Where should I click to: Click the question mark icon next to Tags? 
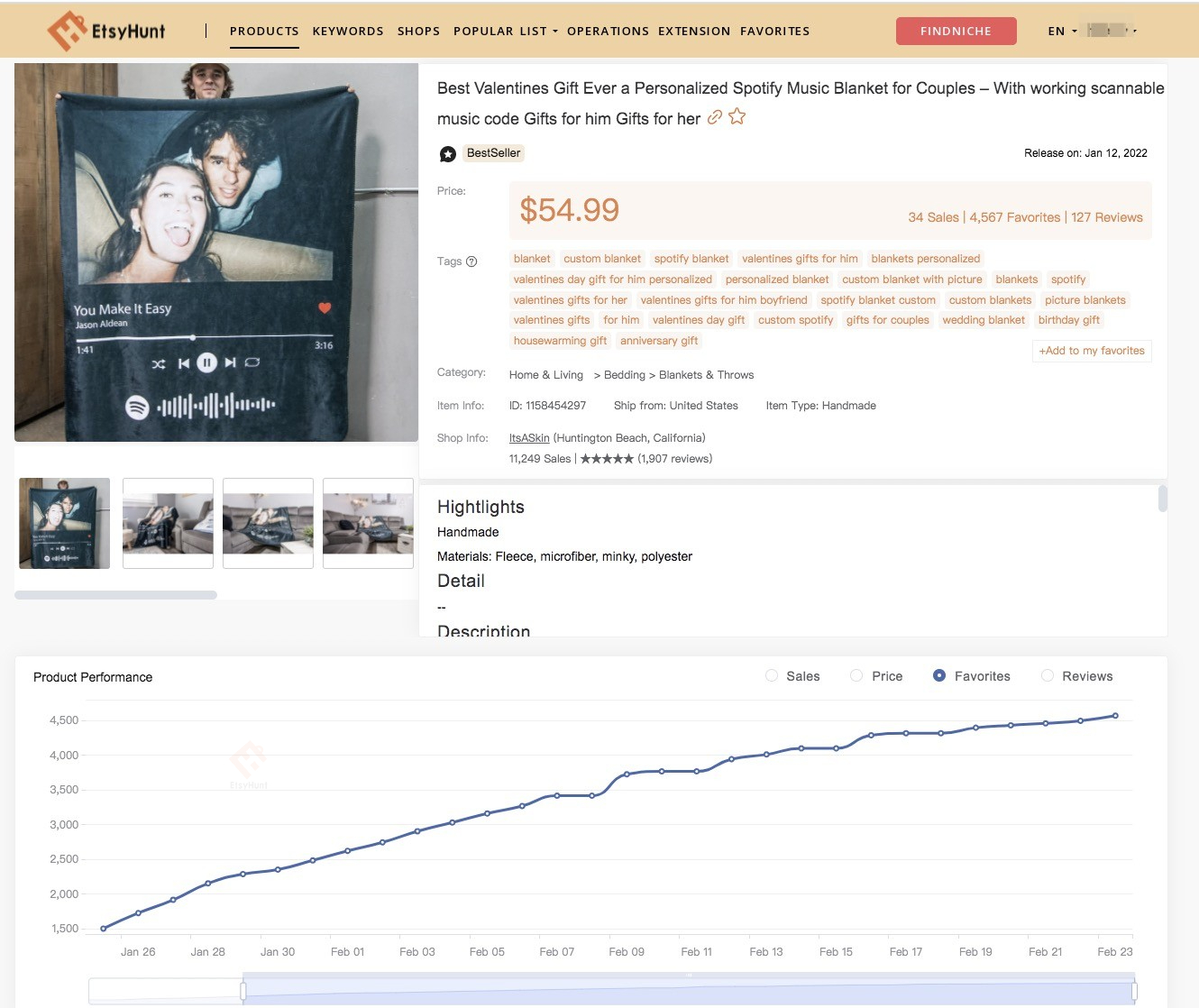471,261
